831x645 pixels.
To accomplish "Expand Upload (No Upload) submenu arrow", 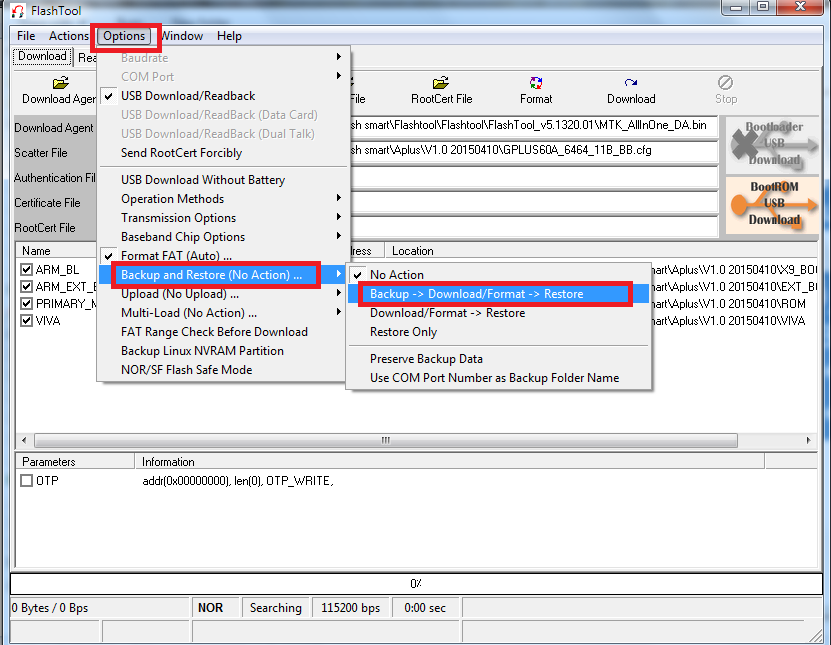I will pyautogui.click(x=339, y=293).
